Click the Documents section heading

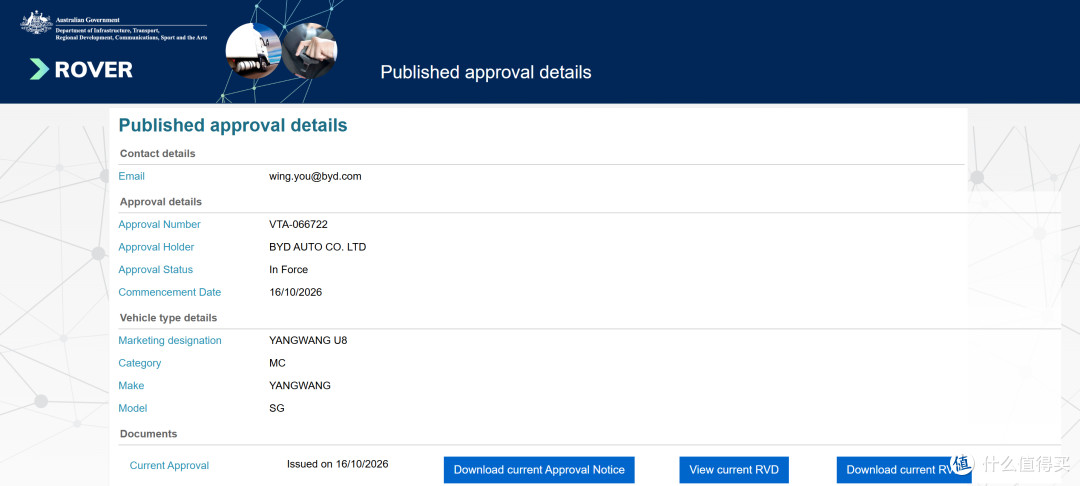click(149, 434)
